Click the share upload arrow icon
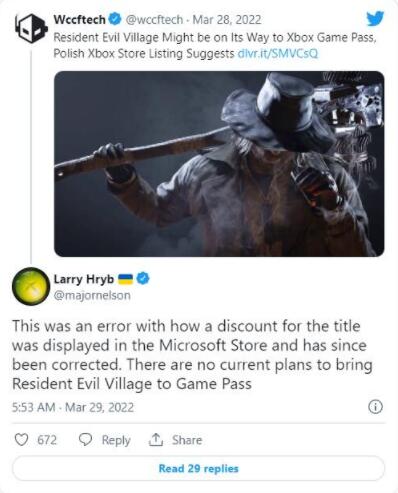This screenshot has width=398, height=493. pos(156,440)
